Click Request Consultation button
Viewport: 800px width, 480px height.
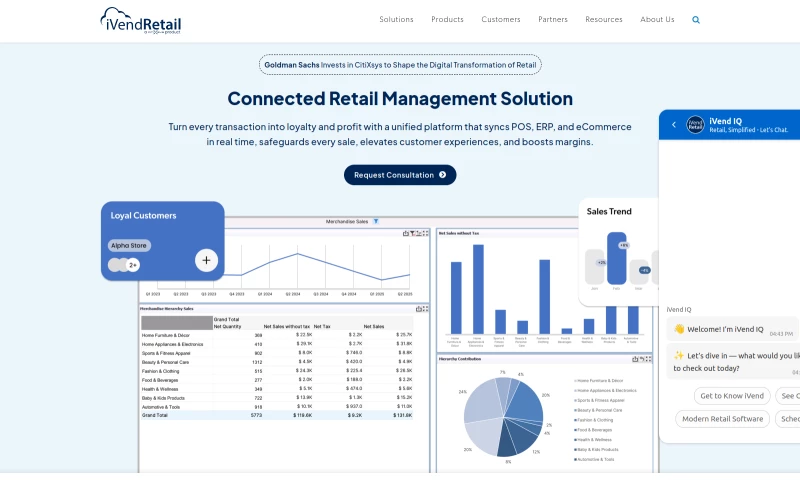point(400,175)
